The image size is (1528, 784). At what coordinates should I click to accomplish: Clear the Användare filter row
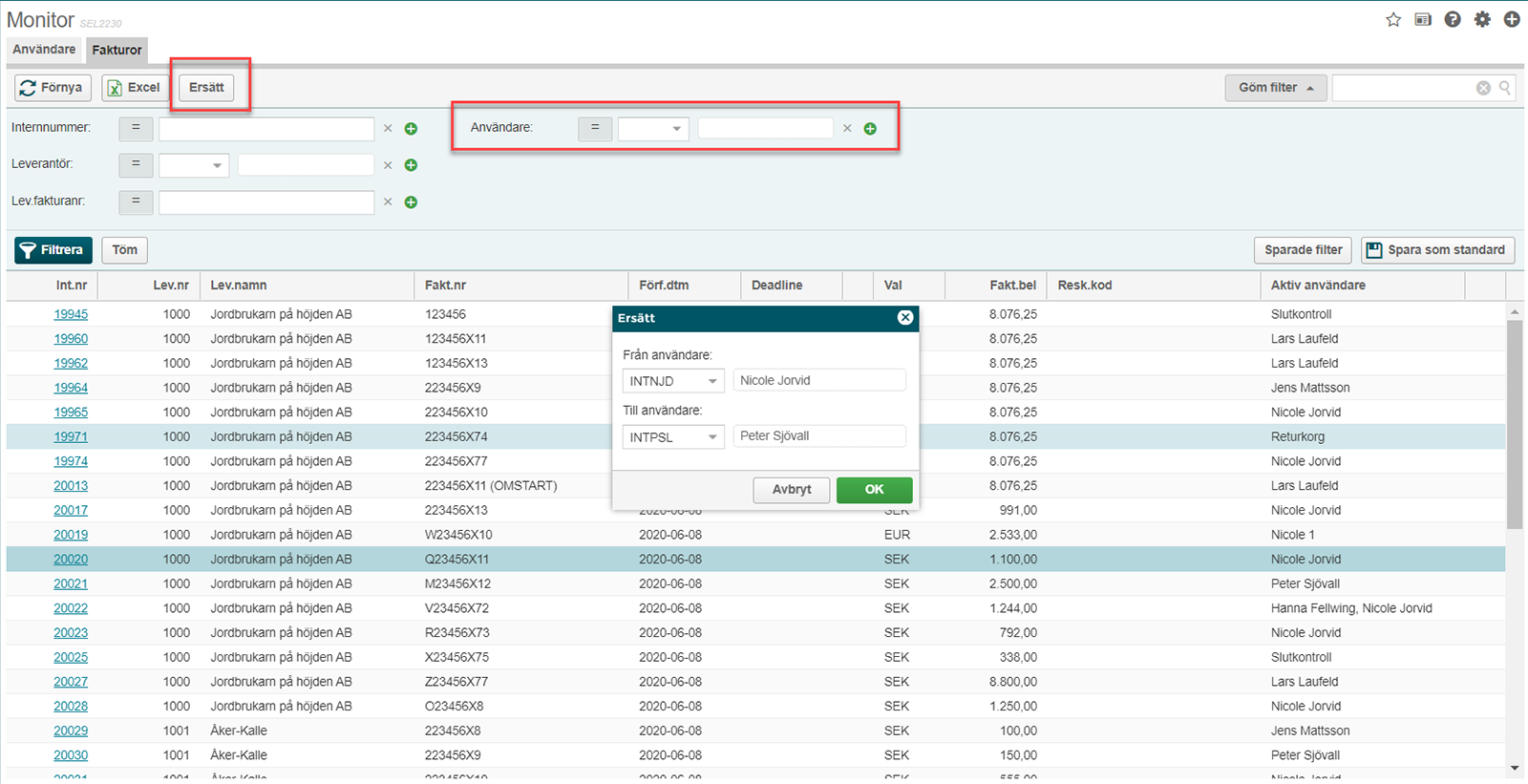[847, 128]
